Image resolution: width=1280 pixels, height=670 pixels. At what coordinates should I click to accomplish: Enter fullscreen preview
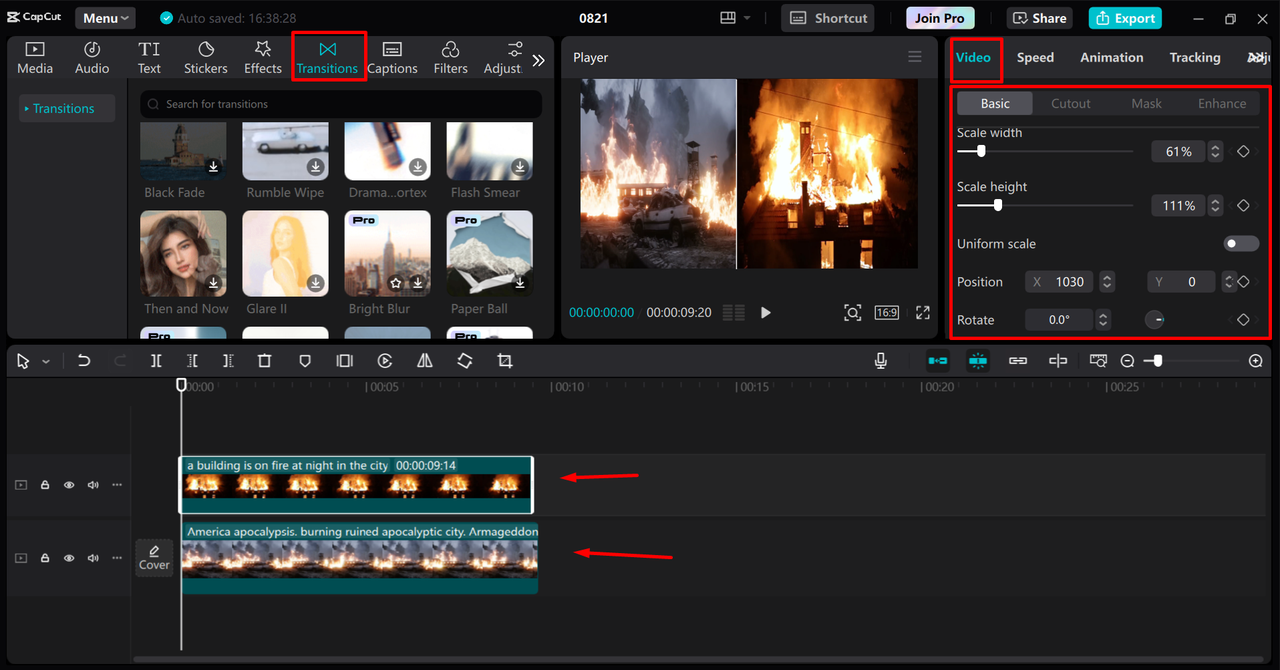[923, 312]
